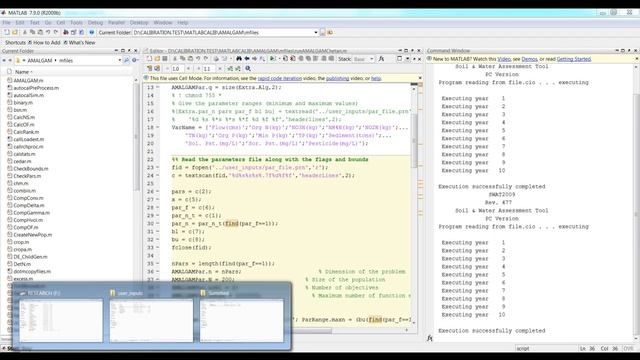Back arrow in Current Folder panel
The width and height of the screenshot is (640, 360).
(x=4, y=60)
